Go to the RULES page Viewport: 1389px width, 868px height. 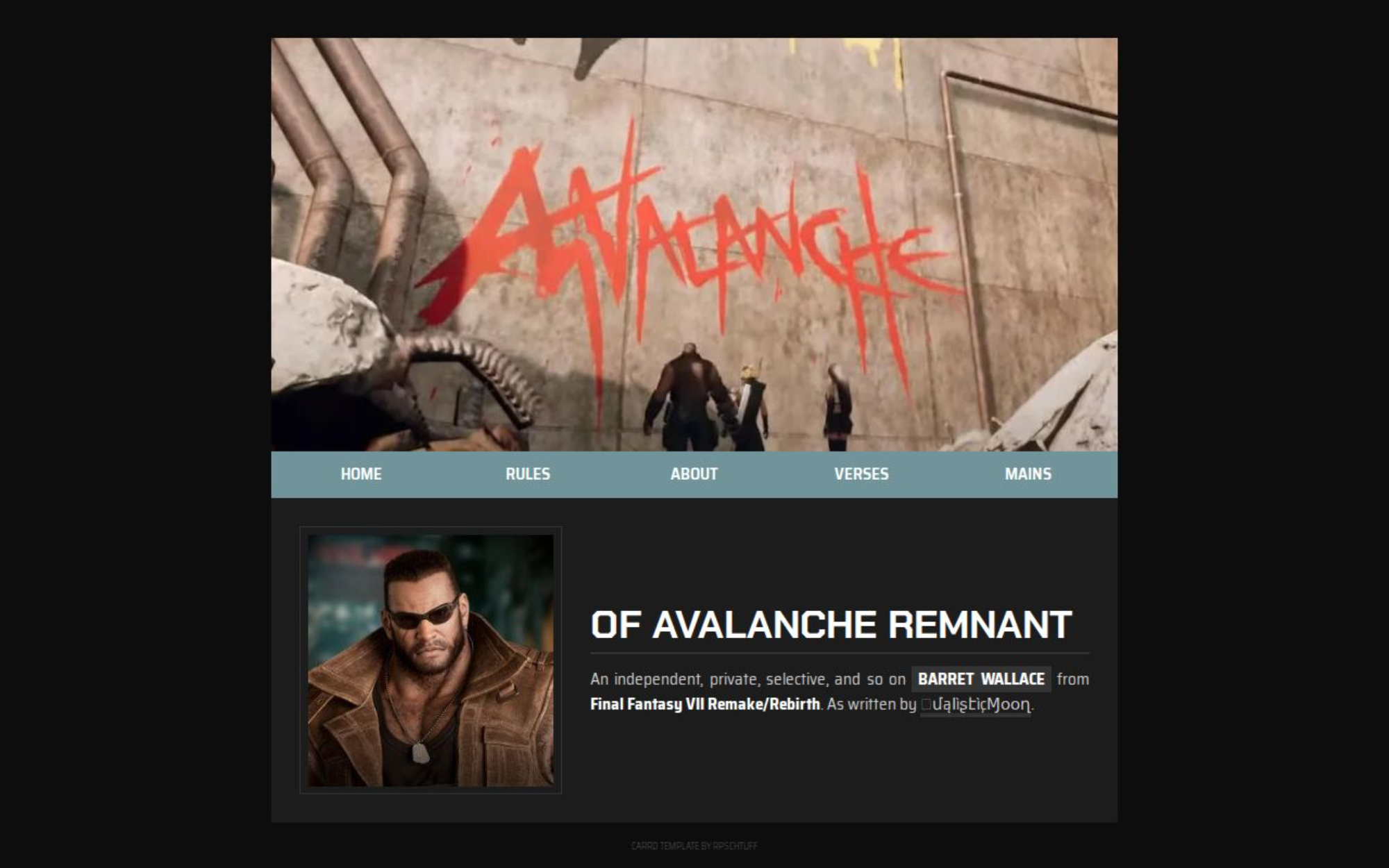528,474
